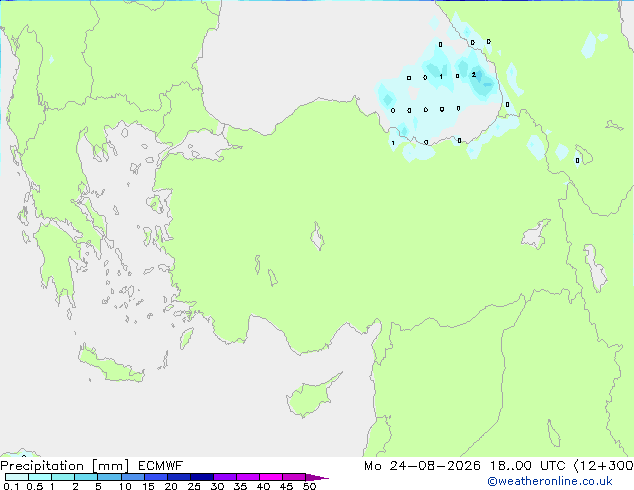Click the 0.5–1 mm legend color swatch

[x=40, y=477]
